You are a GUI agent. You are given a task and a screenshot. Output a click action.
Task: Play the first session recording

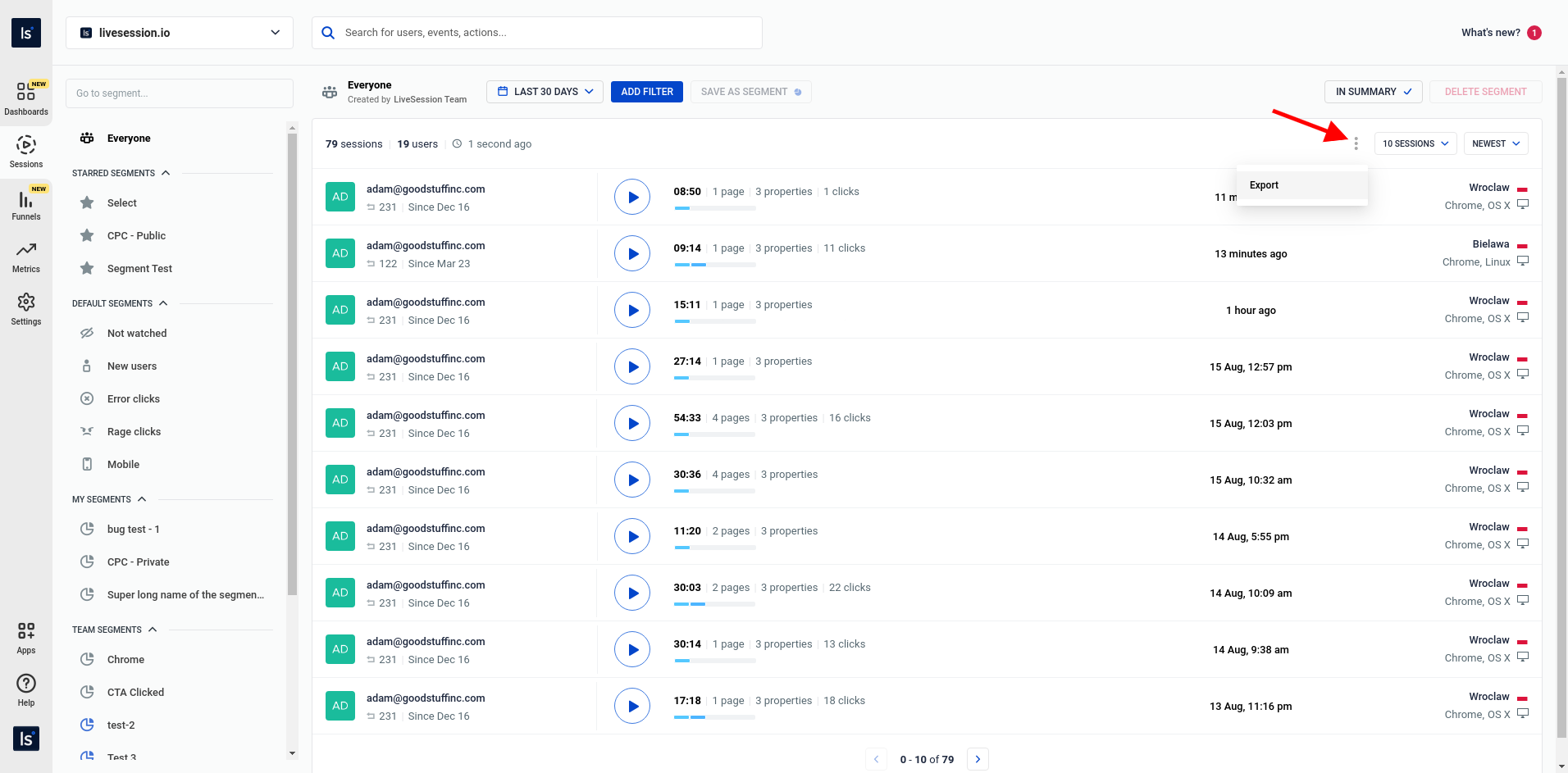click(x=631, y=197)
